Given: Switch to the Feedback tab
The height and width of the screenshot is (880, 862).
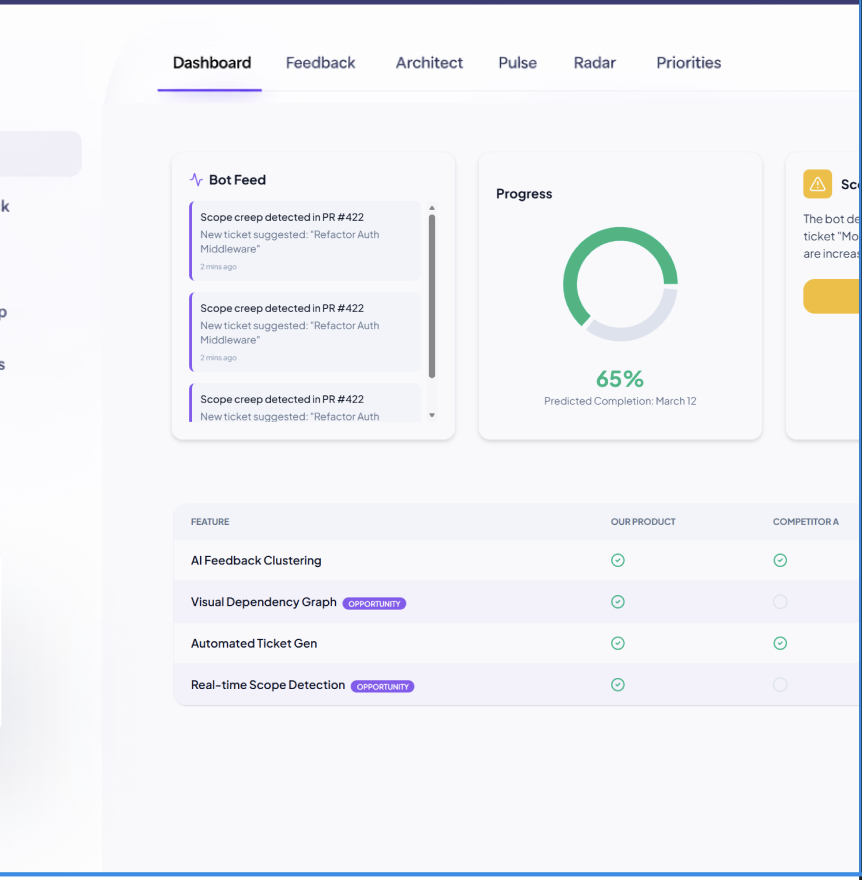Looking at the screenshot, I should 320,62.
